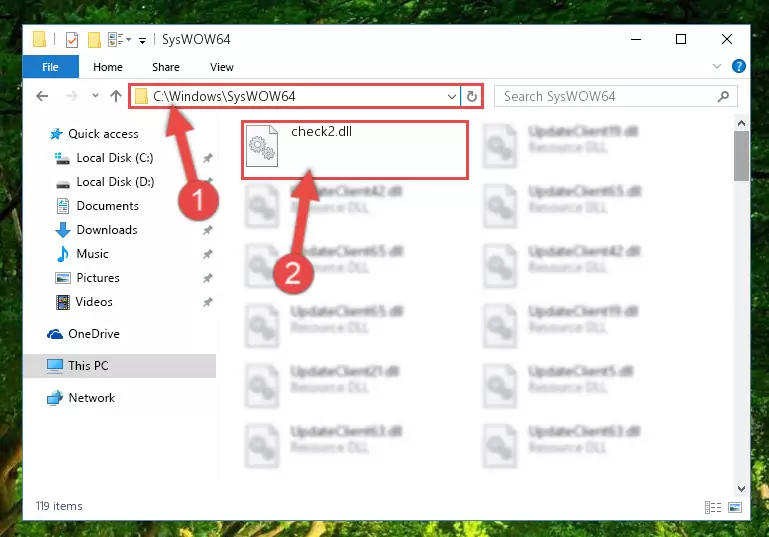The width and height of the screenshot is (769, 537).
Task: Click the 119 items status text
Action: [x=59, y=506]
